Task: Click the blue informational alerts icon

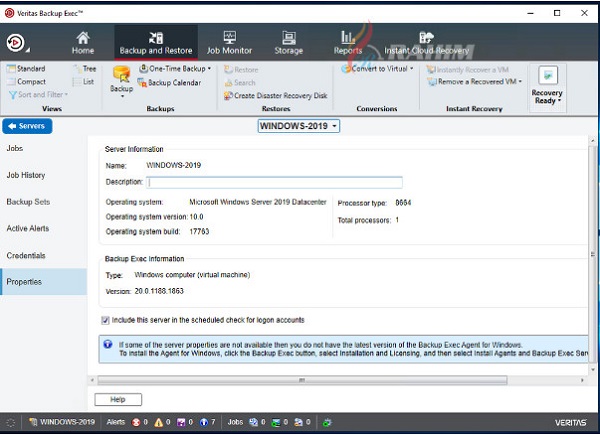Action: pyautogui.click(x=204, y=422)
